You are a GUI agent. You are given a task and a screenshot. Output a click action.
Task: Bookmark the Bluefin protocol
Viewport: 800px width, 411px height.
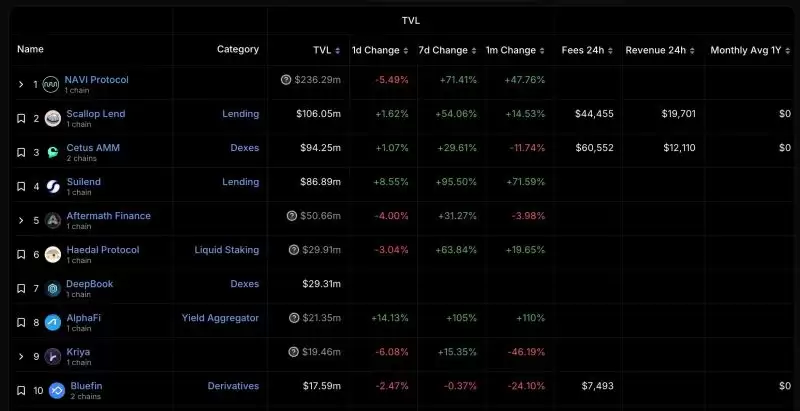21,391
